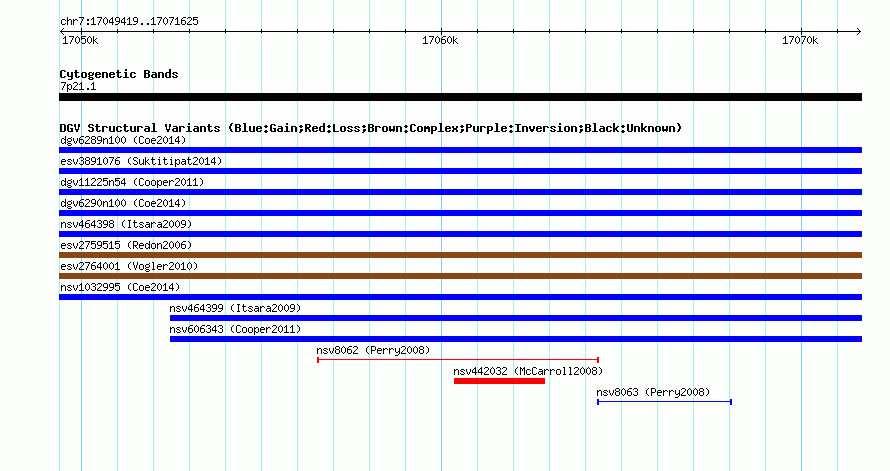This screenshot has width=890, height=471.
Task: Click the nsv8062 (Perry2008) label
Action: (x=373, y=350)
